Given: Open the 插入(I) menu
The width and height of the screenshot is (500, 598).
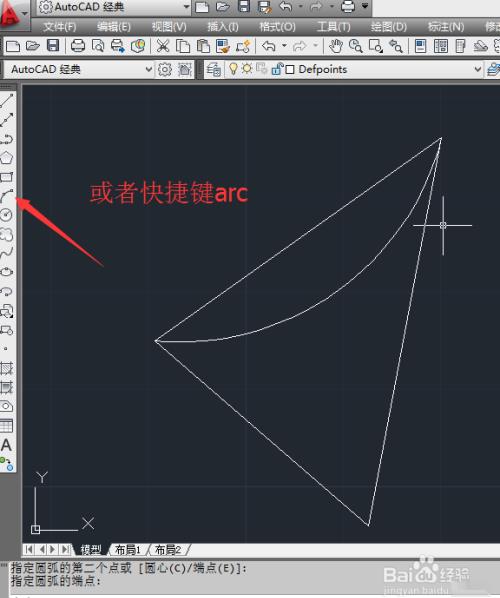Looking at the screenshot, I should pyautogui.click(x=223, y=27).
